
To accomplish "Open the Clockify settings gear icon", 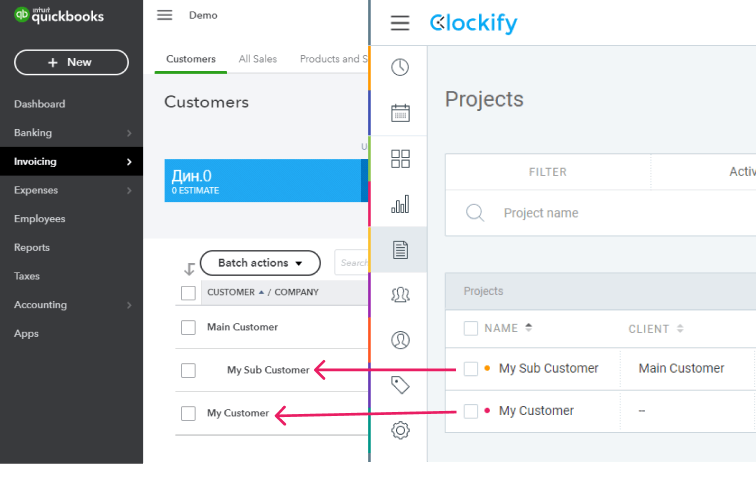I will click(400, 430).
